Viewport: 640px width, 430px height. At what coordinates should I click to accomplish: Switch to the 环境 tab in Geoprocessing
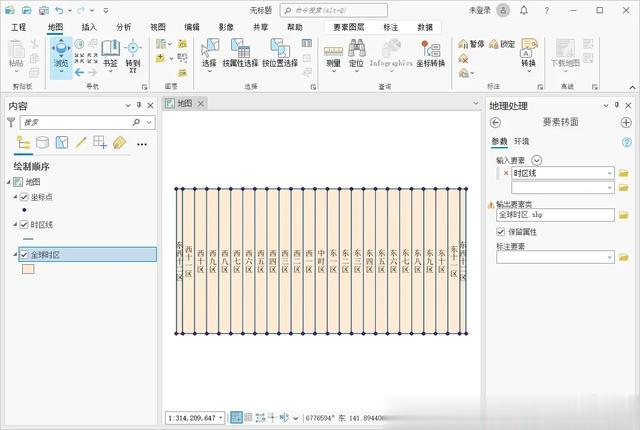(521, 142)
